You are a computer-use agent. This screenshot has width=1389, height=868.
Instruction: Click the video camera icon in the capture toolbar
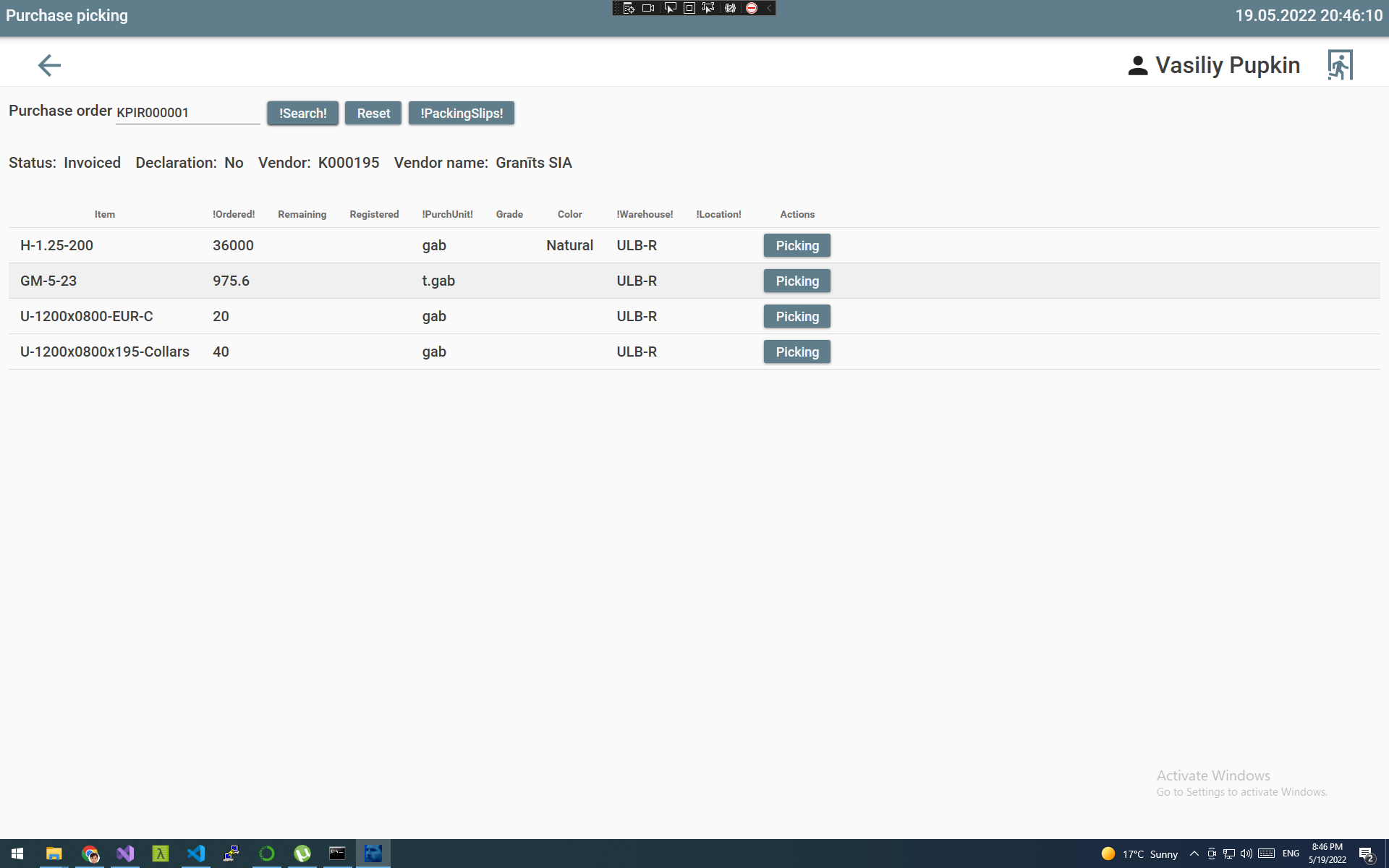pos(647,8)
